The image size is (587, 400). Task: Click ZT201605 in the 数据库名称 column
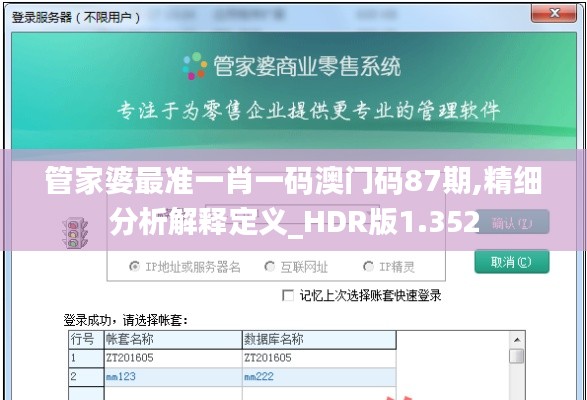pos(268,358)
